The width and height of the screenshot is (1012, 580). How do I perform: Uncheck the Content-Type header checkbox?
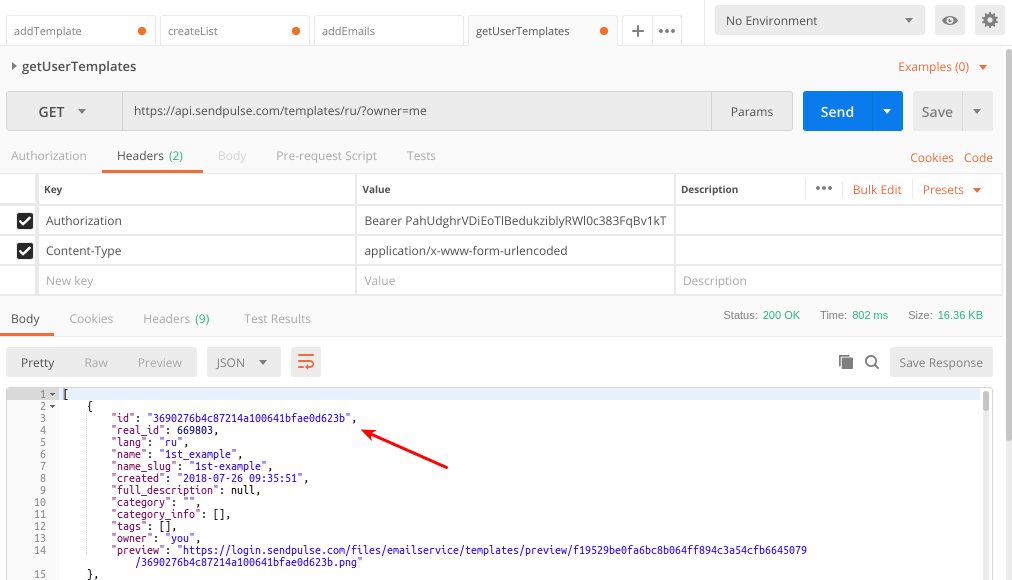point(25,251)
